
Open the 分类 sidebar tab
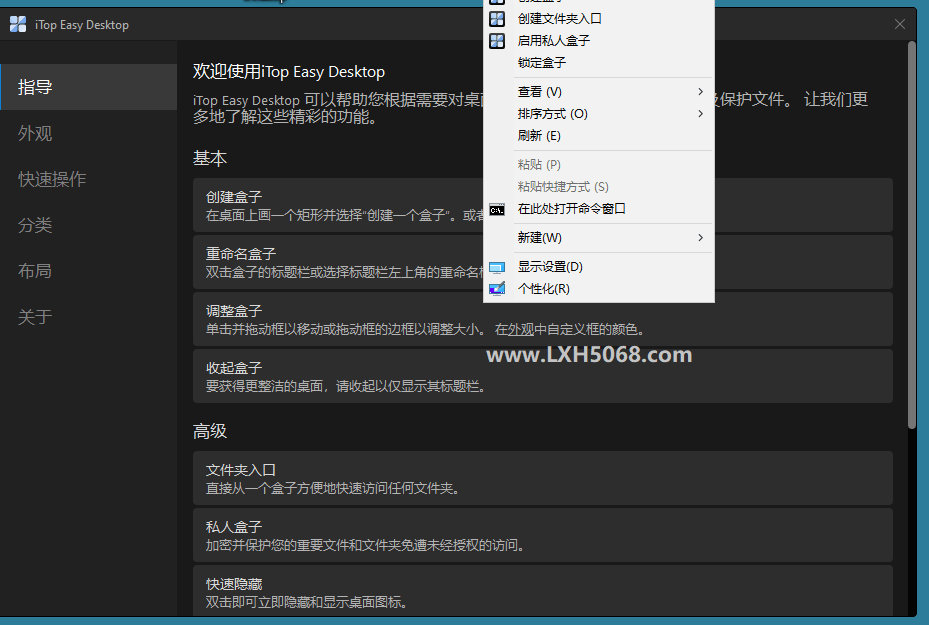(89, 225)
